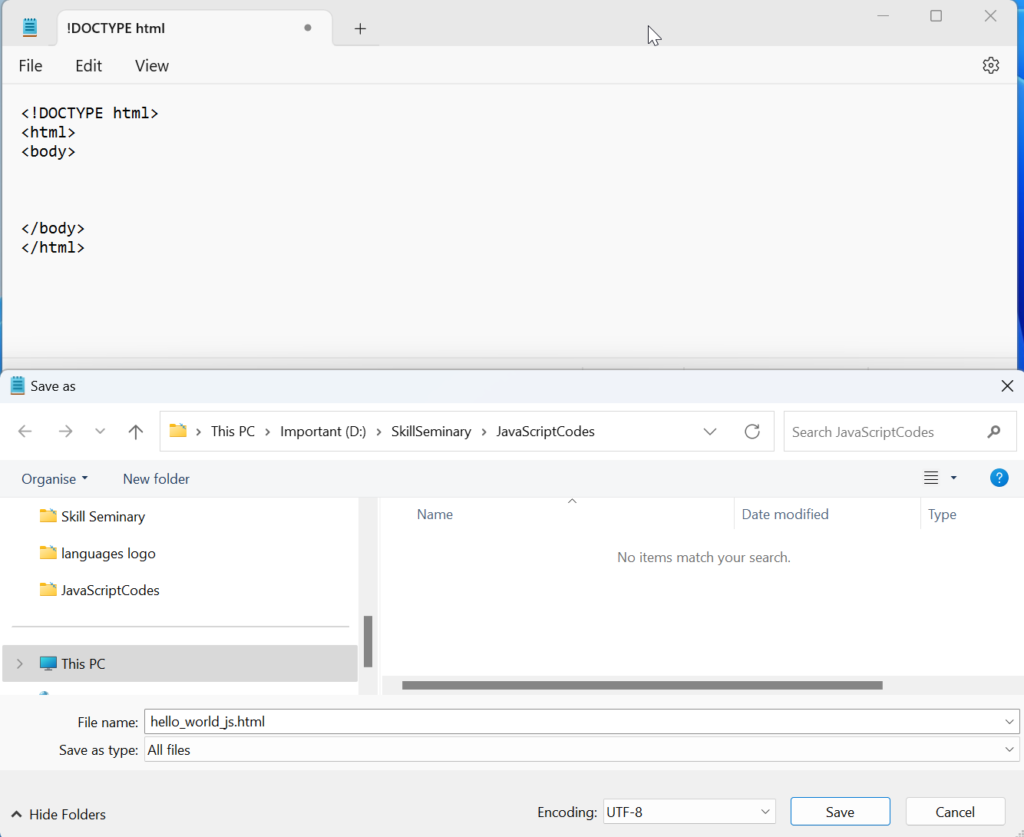Screen dimensions: 1024x837
Task: Expand the This PC tree node
Action: click(20, 663)
